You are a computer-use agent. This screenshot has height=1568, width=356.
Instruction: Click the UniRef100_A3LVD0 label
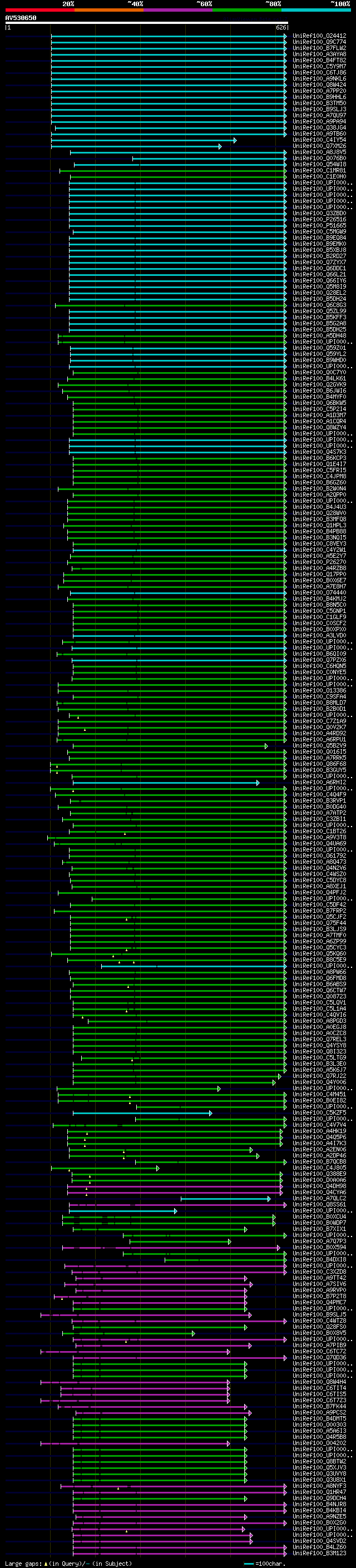pos(319,635)
